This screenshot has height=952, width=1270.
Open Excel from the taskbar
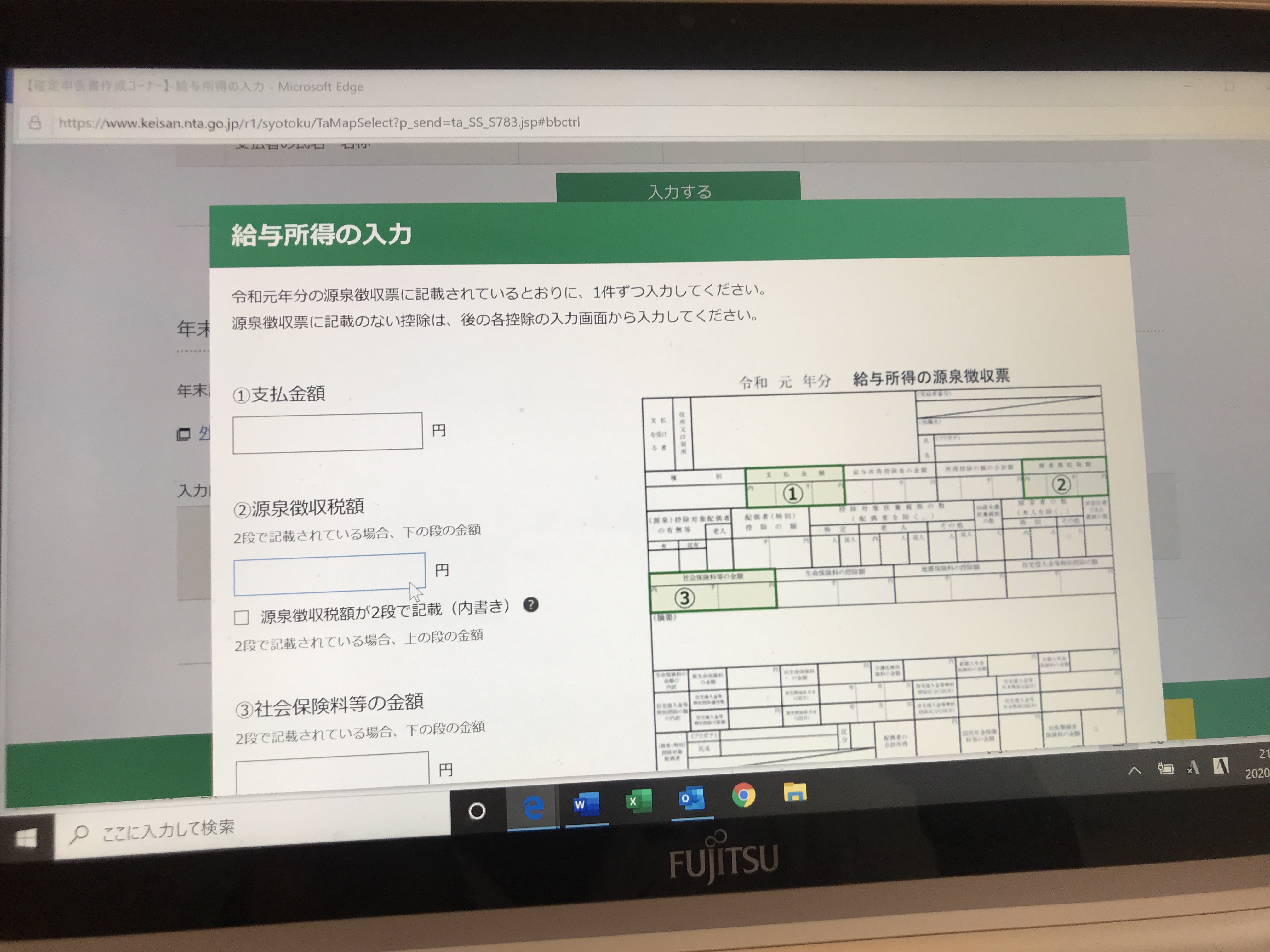coord(638,801)
